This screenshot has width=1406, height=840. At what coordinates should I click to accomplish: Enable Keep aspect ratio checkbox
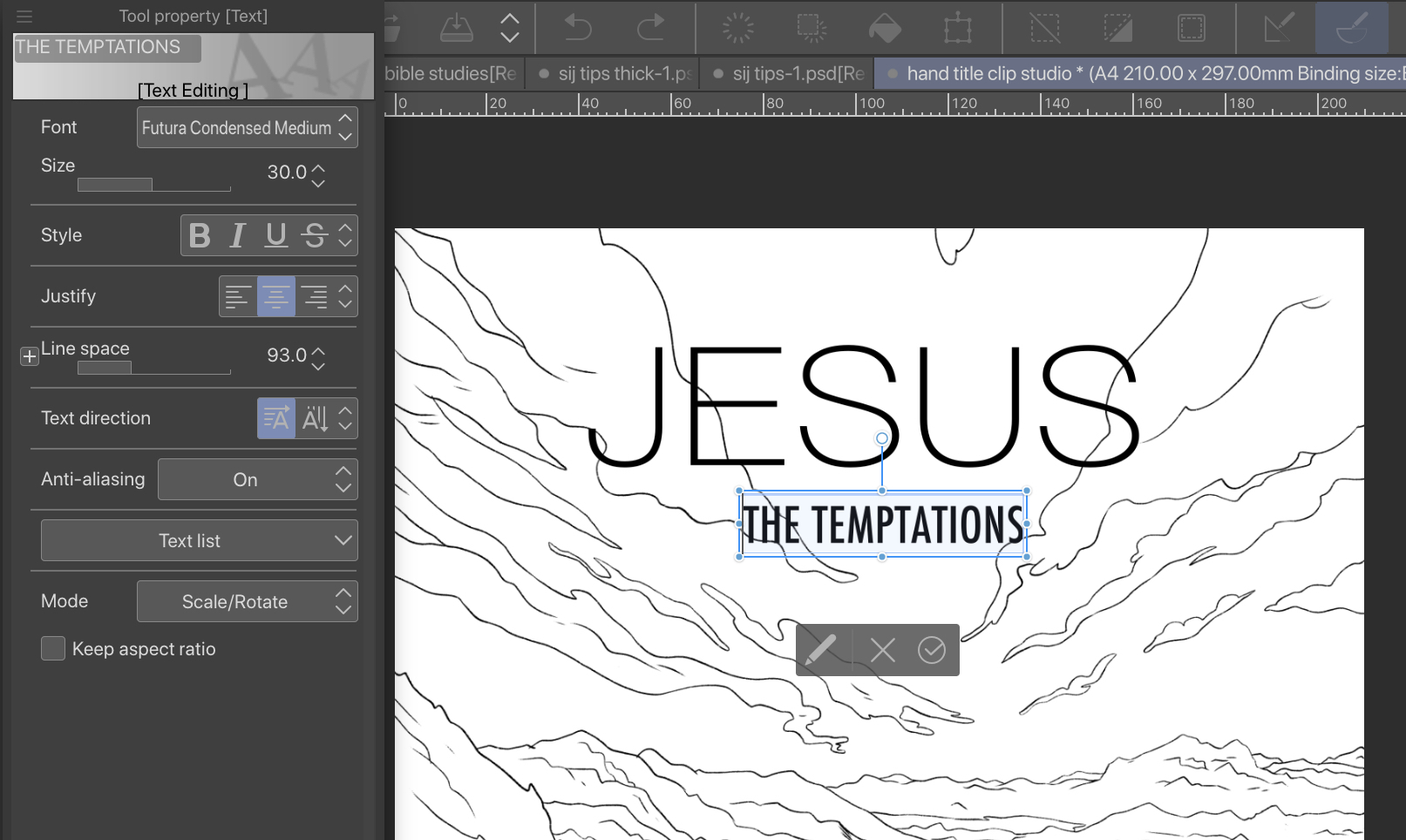(53, 648)
